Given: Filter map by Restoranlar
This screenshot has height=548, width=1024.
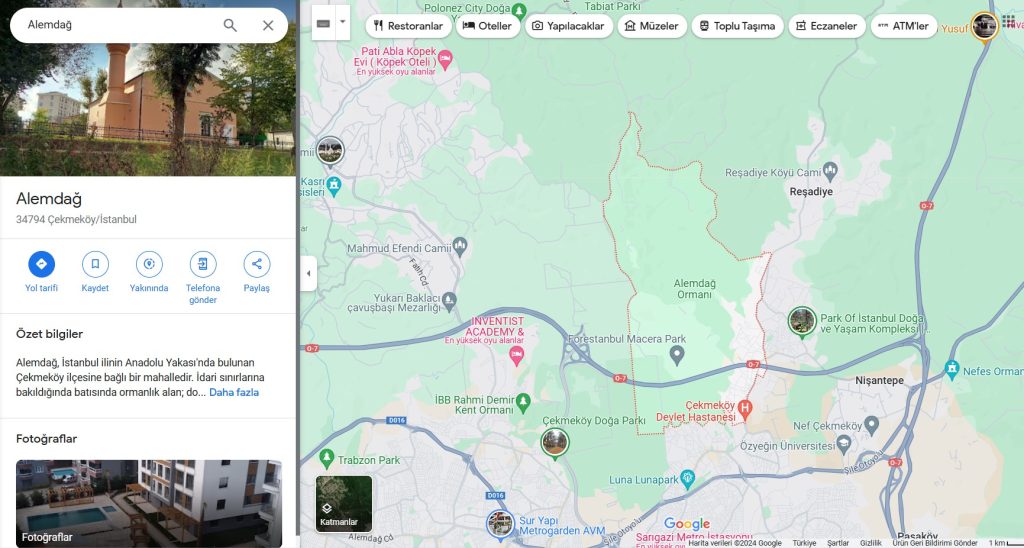Looking at the screenshot, I should [x=408, y=26].
